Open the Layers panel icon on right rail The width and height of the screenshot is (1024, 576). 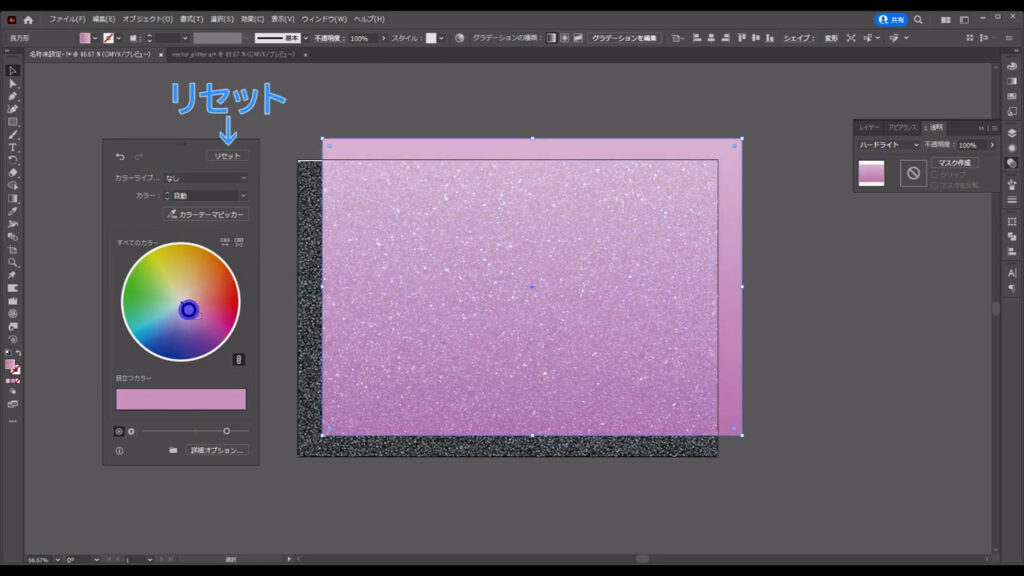pyautogui.click(x=1012, y=131)
